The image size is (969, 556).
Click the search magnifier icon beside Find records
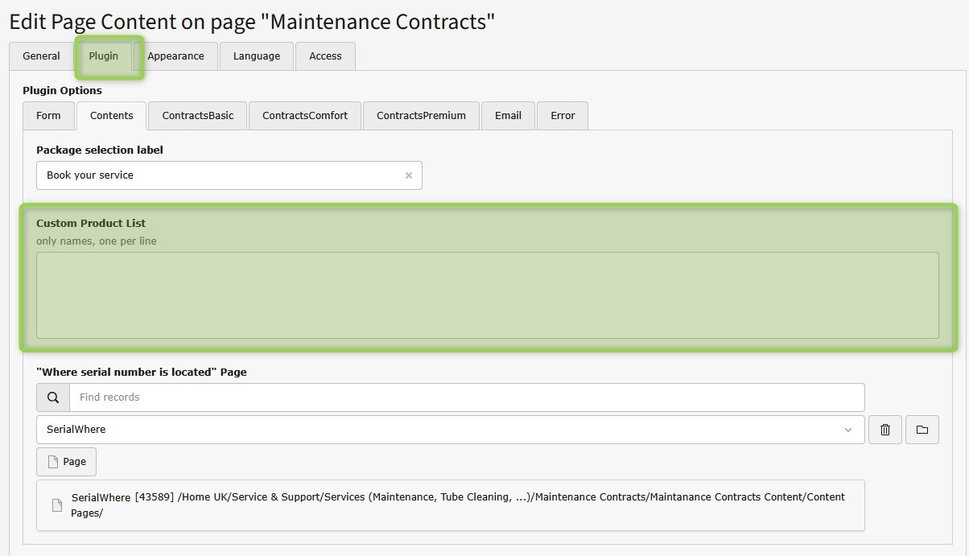click(x=53, y=397)
